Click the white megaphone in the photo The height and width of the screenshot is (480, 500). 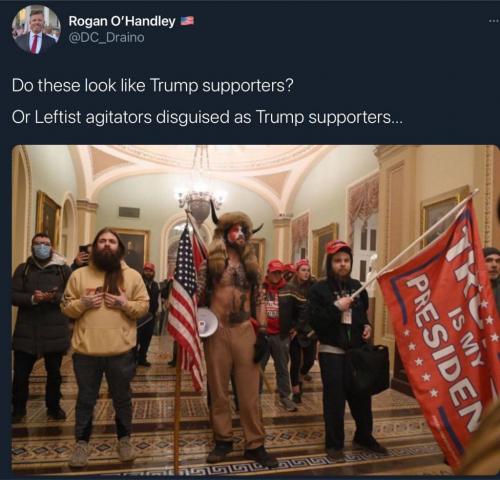pos(207,322)
